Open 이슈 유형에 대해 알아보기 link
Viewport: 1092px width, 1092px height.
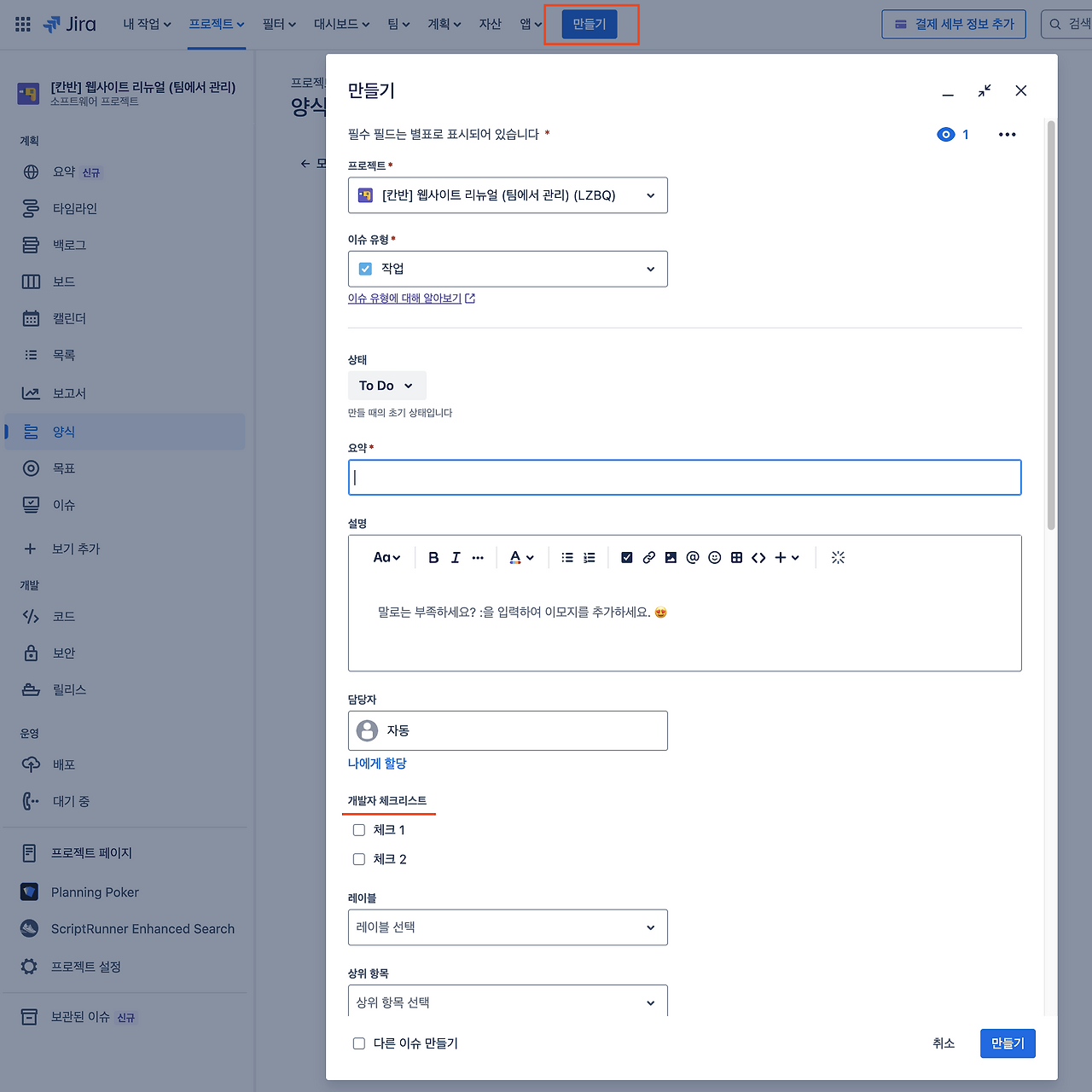[x=411, y=299]
